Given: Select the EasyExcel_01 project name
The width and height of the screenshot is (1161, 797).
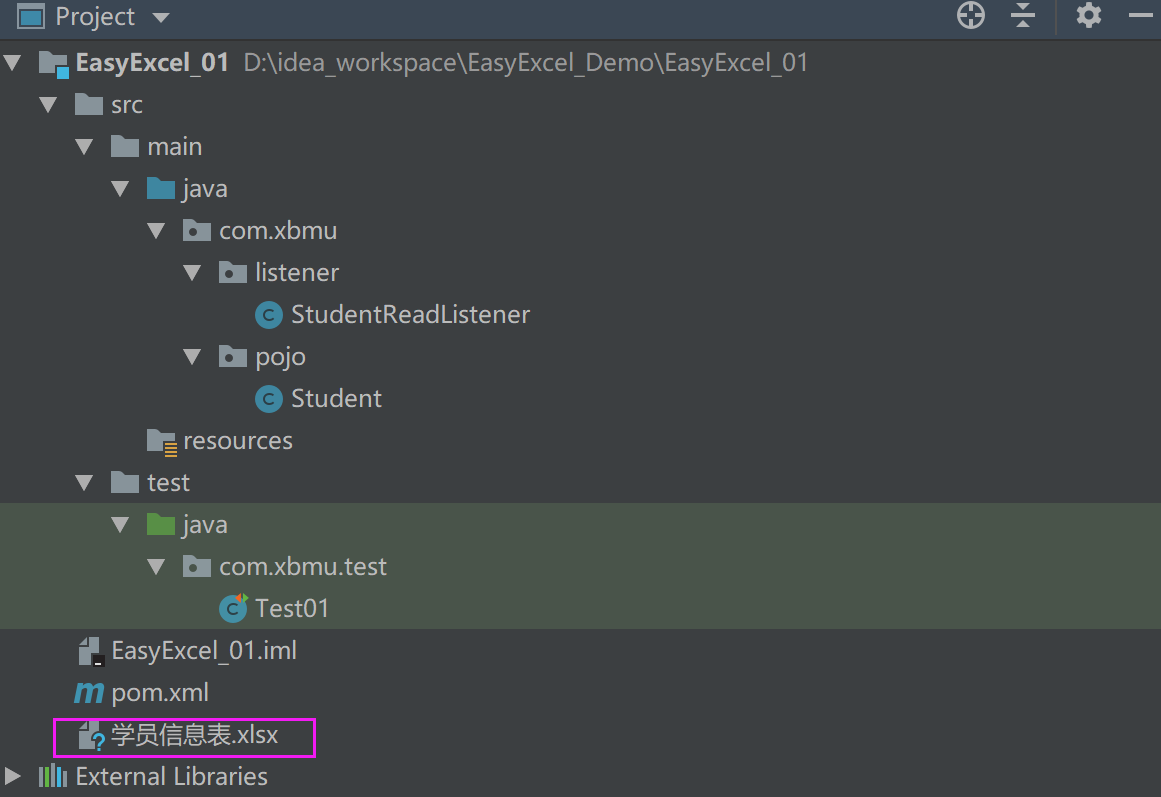Looking at the screenshot, I should point(152,63).
